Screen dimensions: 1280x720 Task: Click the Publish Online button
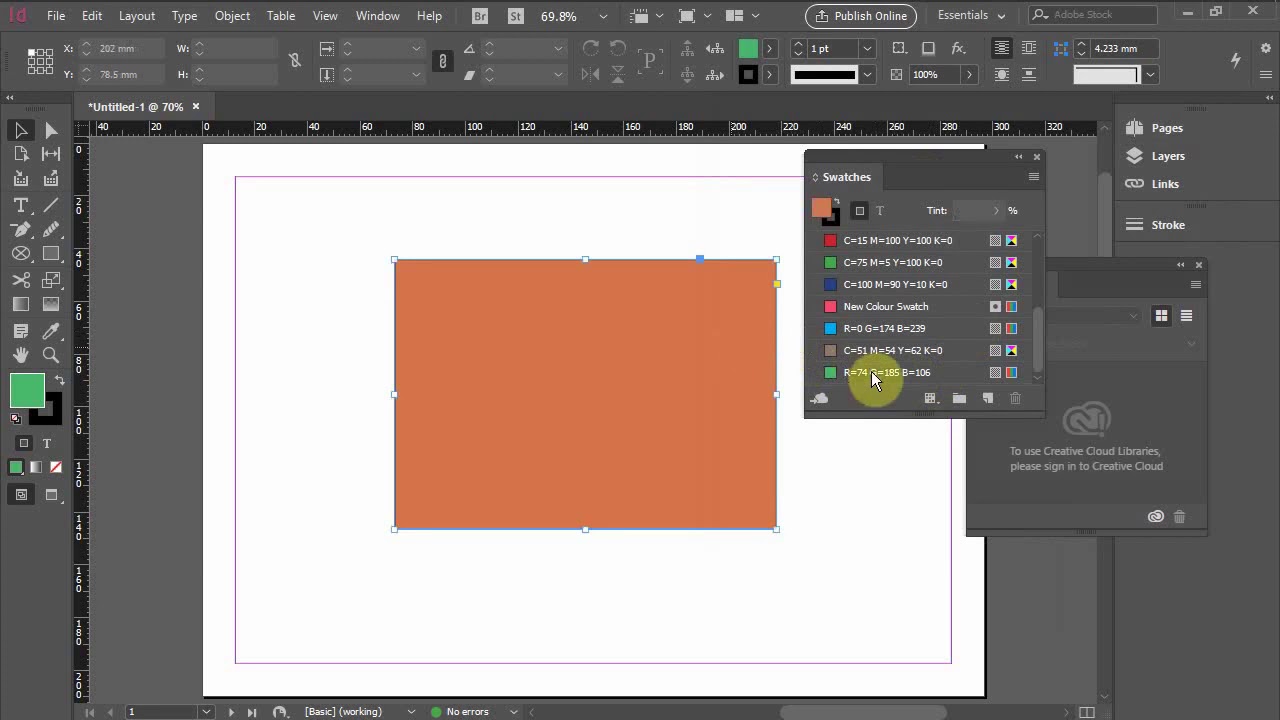(x=861, y=16)
